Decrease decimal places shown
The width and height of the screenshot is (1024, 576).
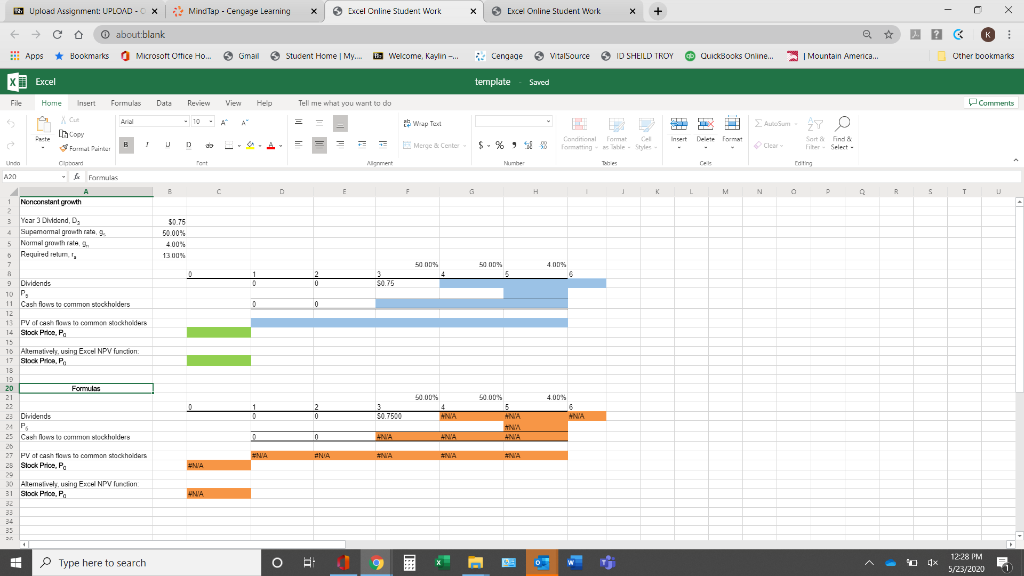tap(543, 145)
